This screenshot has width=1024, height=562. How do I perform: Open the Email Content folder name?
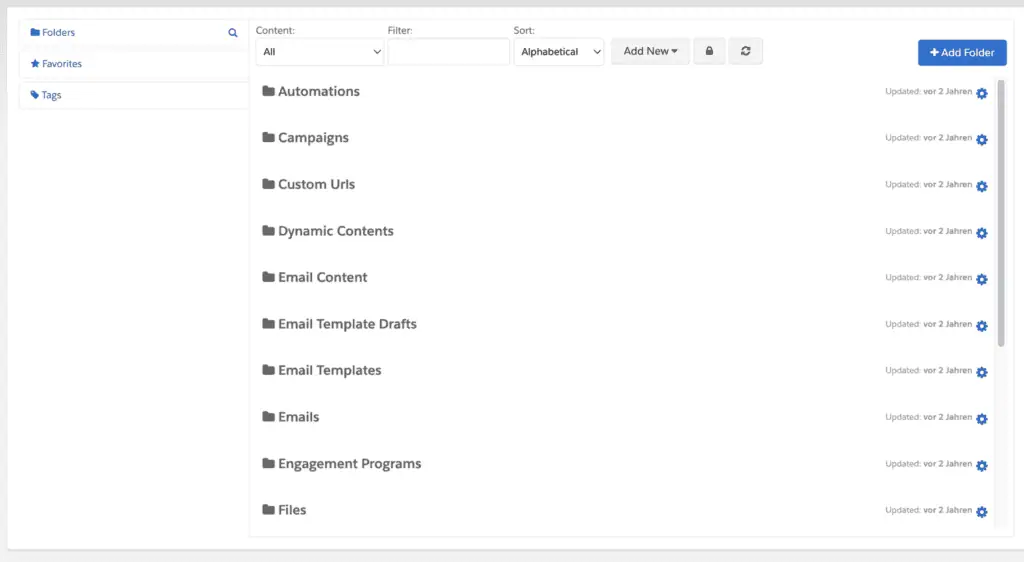pos(323,277)
